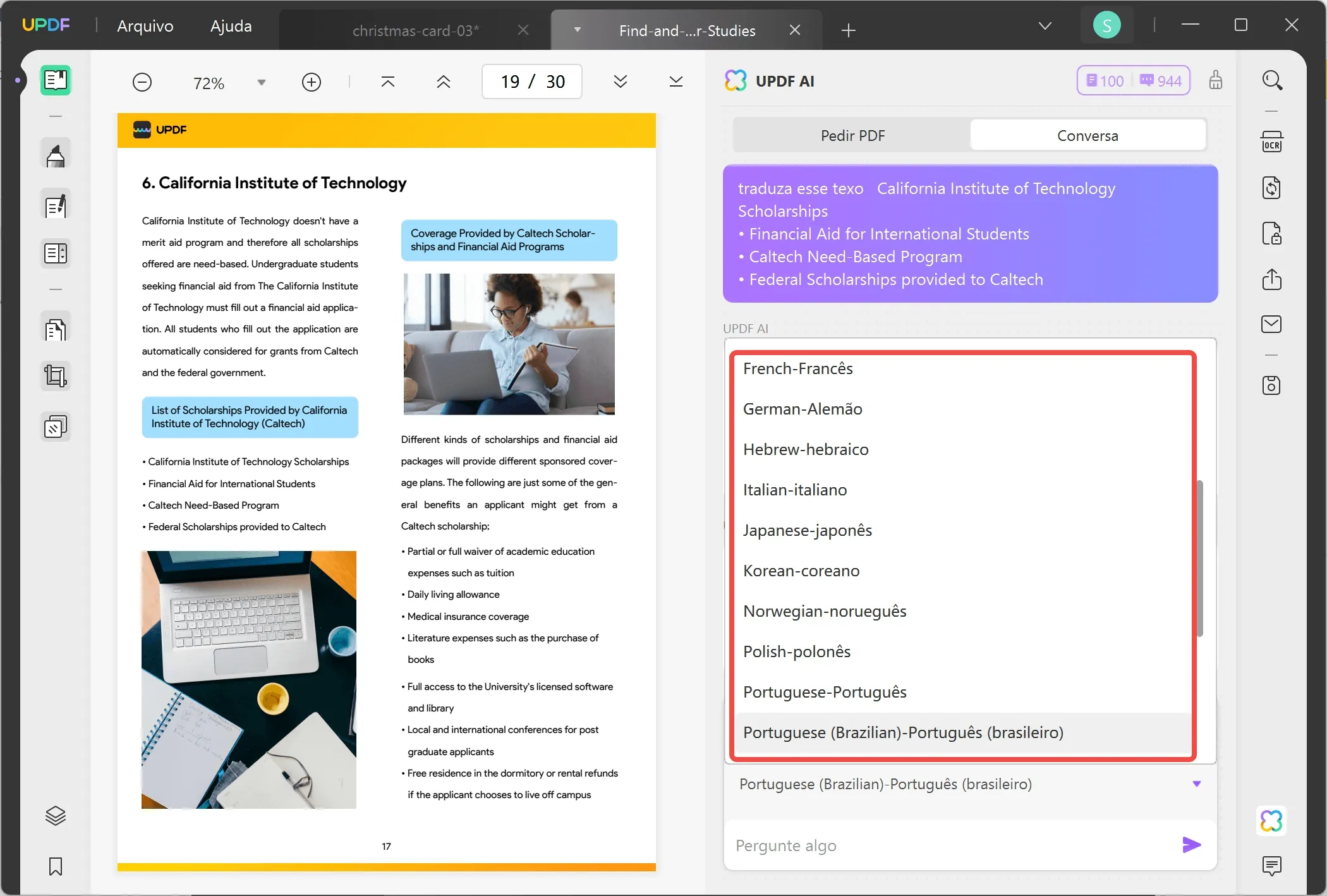
Task: Add a new tab with the plus button
Action: coord(849,30)
